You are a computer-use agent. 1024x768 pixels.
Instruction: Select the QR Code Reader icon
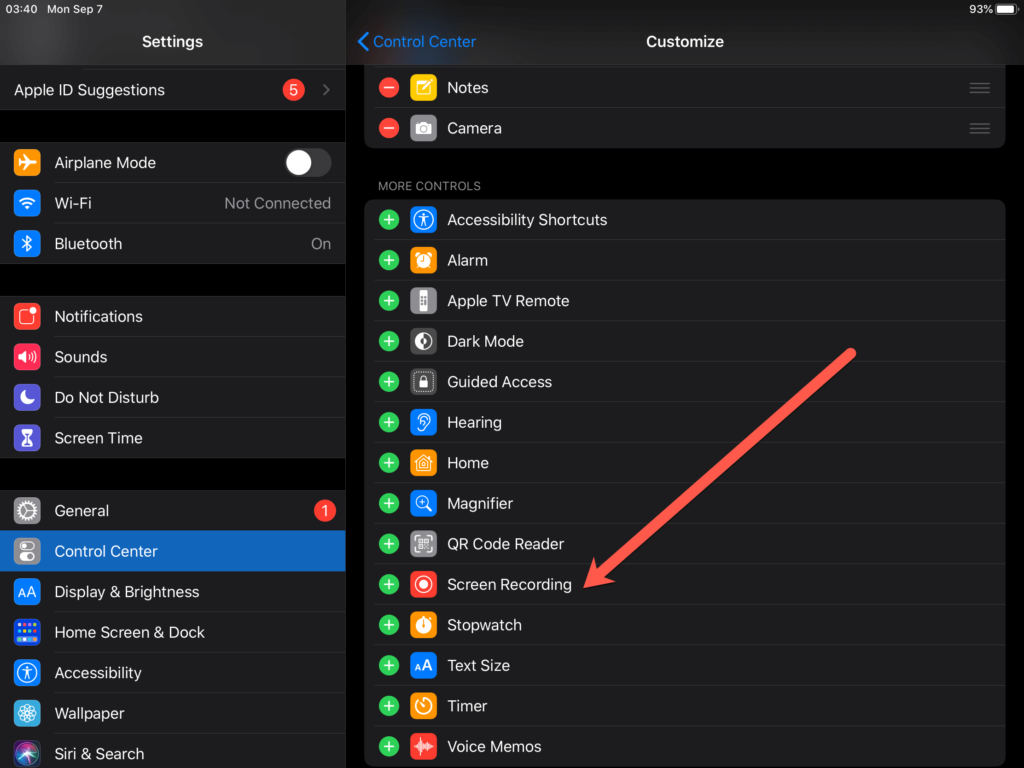tap(423, 544)
